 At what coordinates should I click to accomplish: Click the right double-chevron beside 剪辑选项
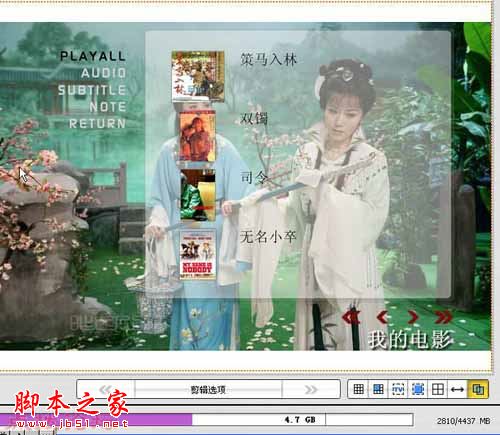pyautogui.click(x=311, y=389)
